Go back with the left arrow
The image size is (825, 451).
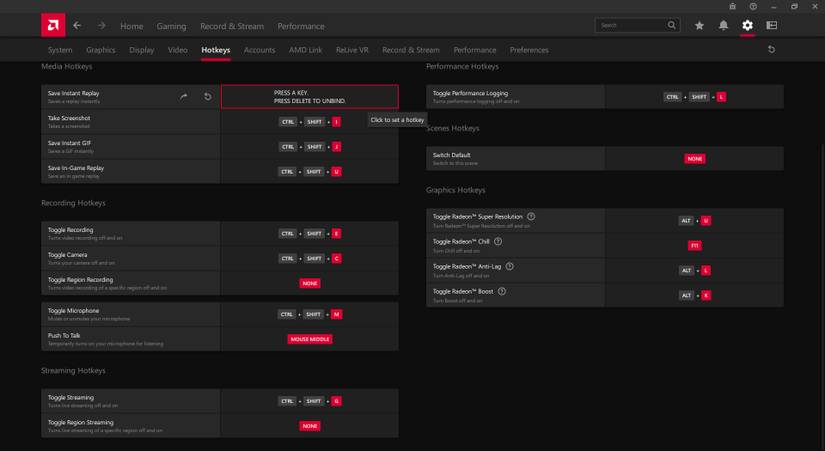(77, 26)
